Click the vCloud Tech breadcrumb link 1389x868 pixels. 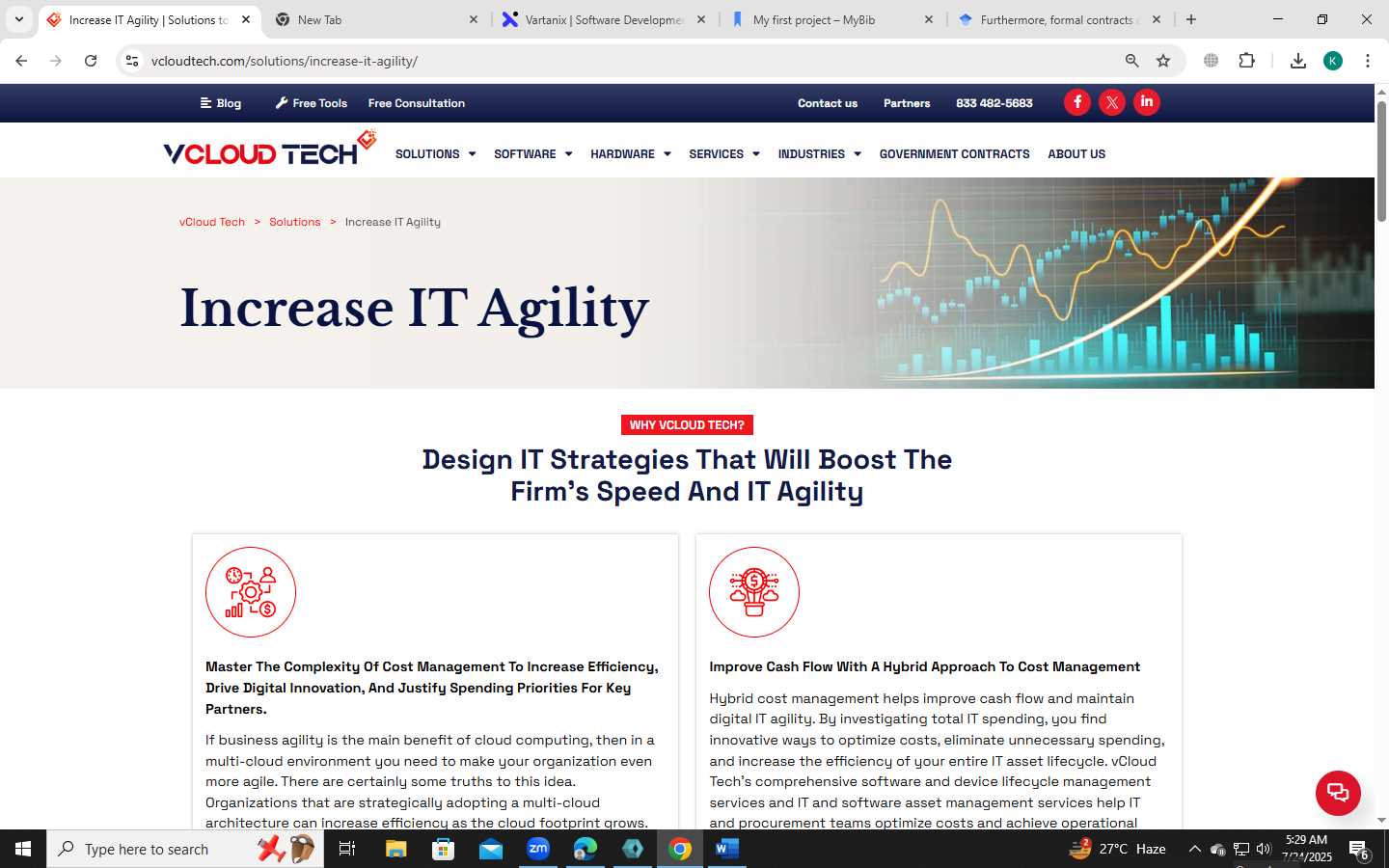(212, 222)
